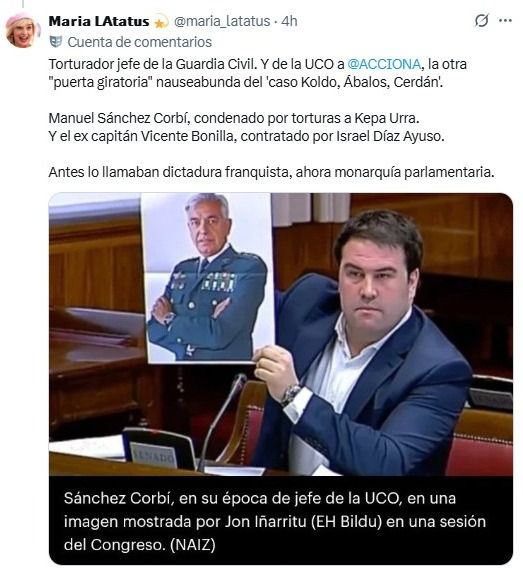Viewport: 523px width, 568px height.
Task: Open the @maria_latatus handle
Action: [222, 21]
